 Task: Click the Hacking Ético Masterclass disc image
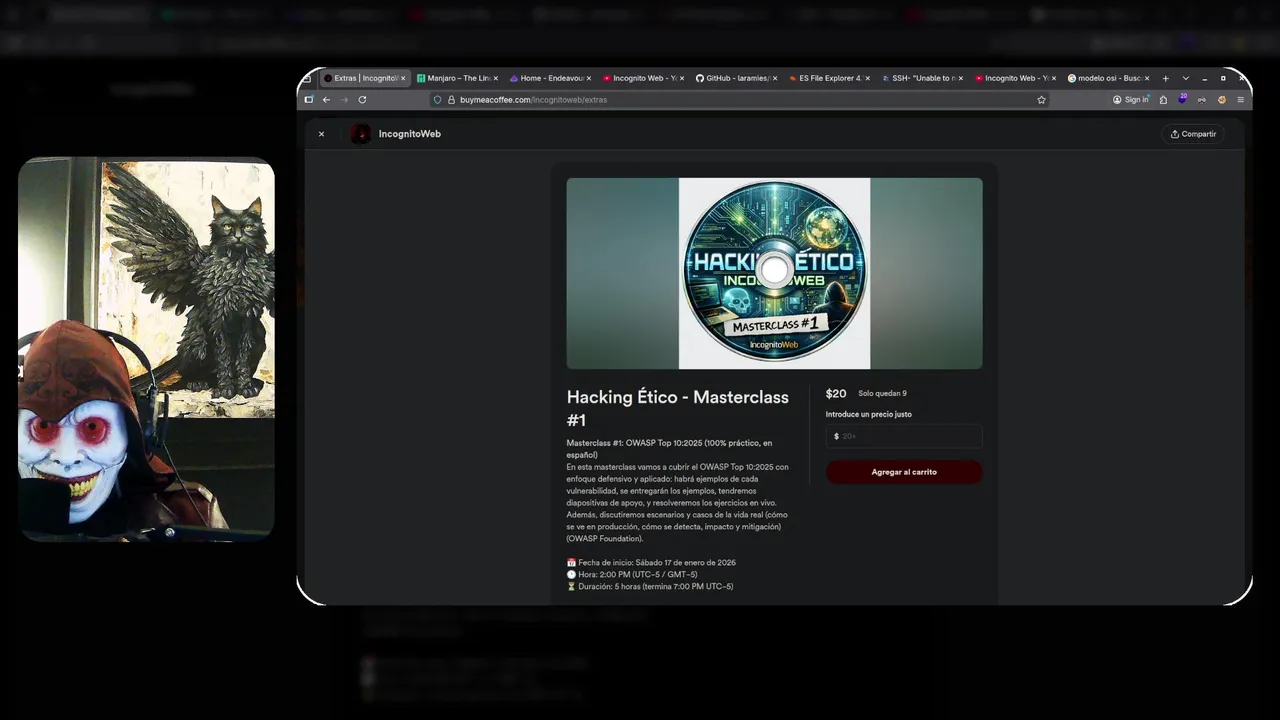click(774, 273)
